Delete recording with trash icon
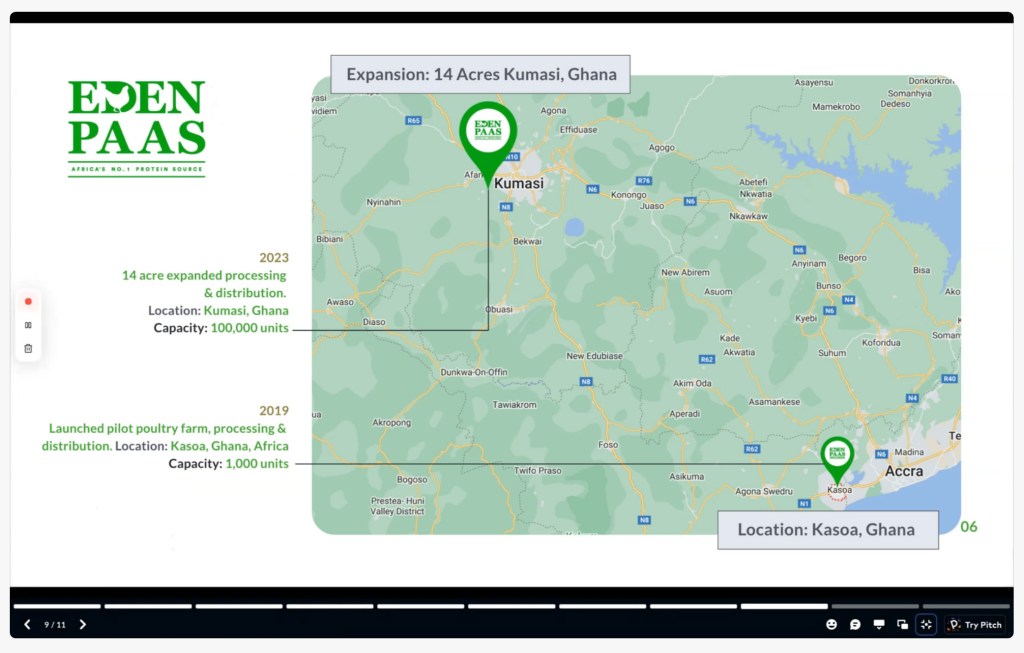The height and width of the screenshot is (653, 1024). [28, 348]
